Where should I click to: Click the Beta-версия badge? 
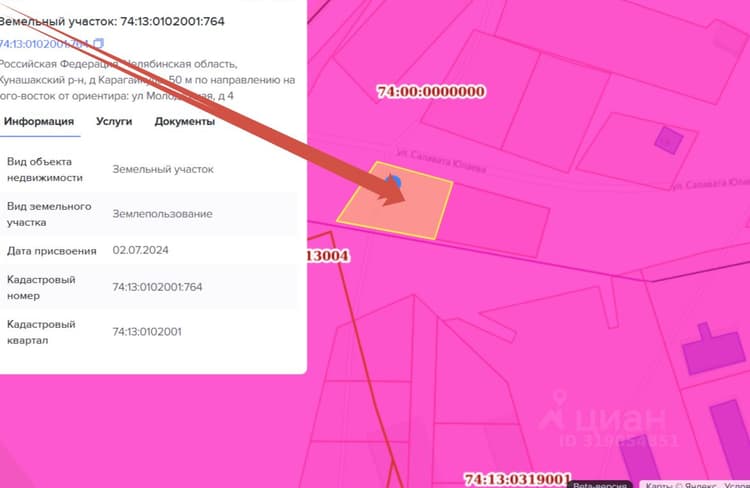pos(600,484)
